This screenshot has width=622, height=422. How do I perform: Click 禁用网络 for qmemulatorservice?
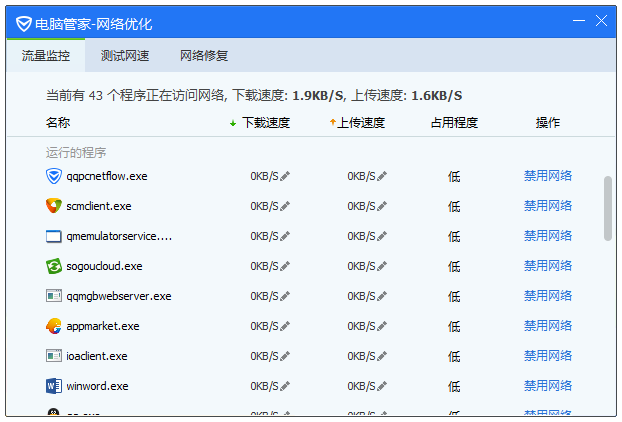(548, 236)
